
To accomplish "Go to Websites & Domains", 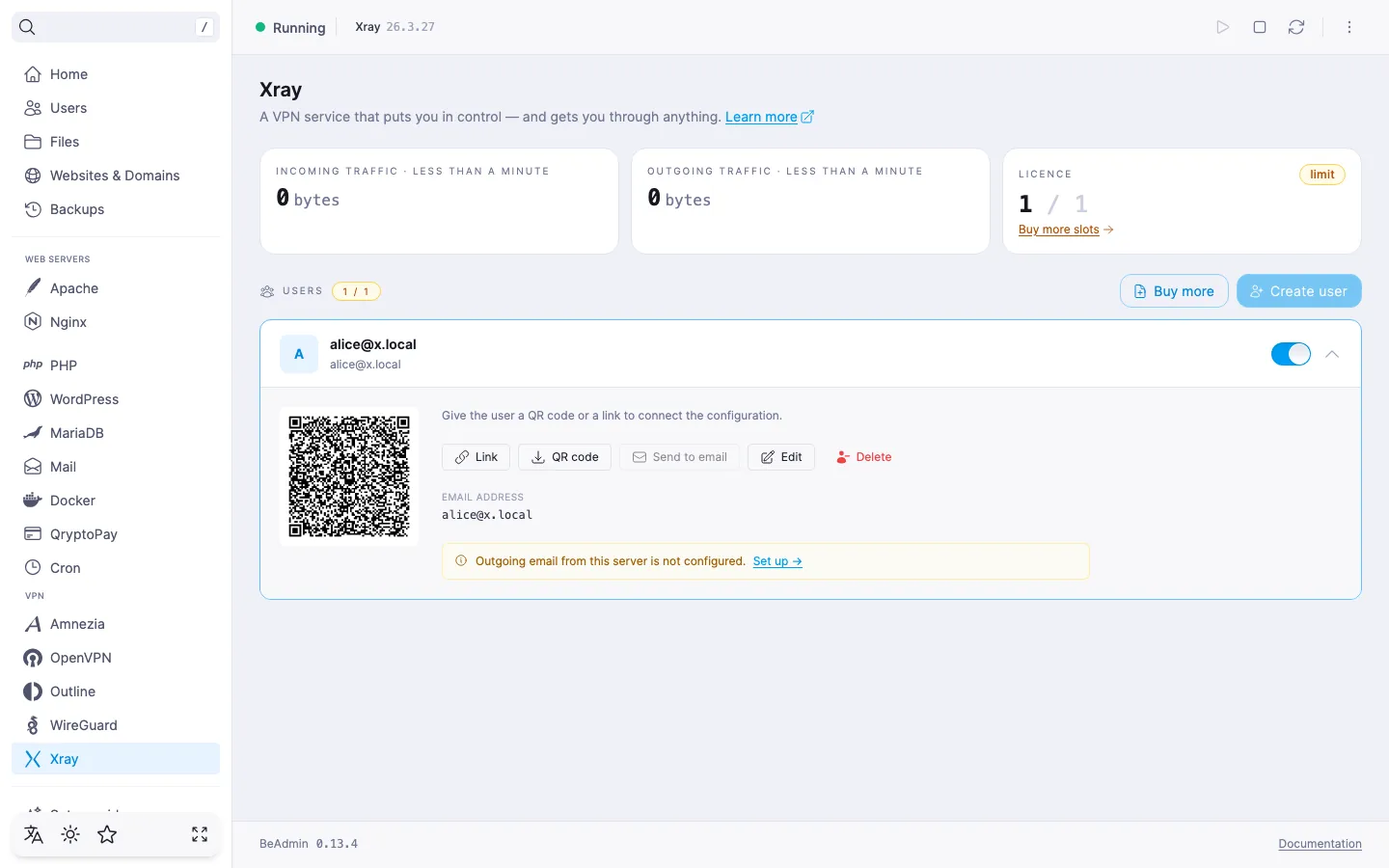I will (x=116, y=176).
